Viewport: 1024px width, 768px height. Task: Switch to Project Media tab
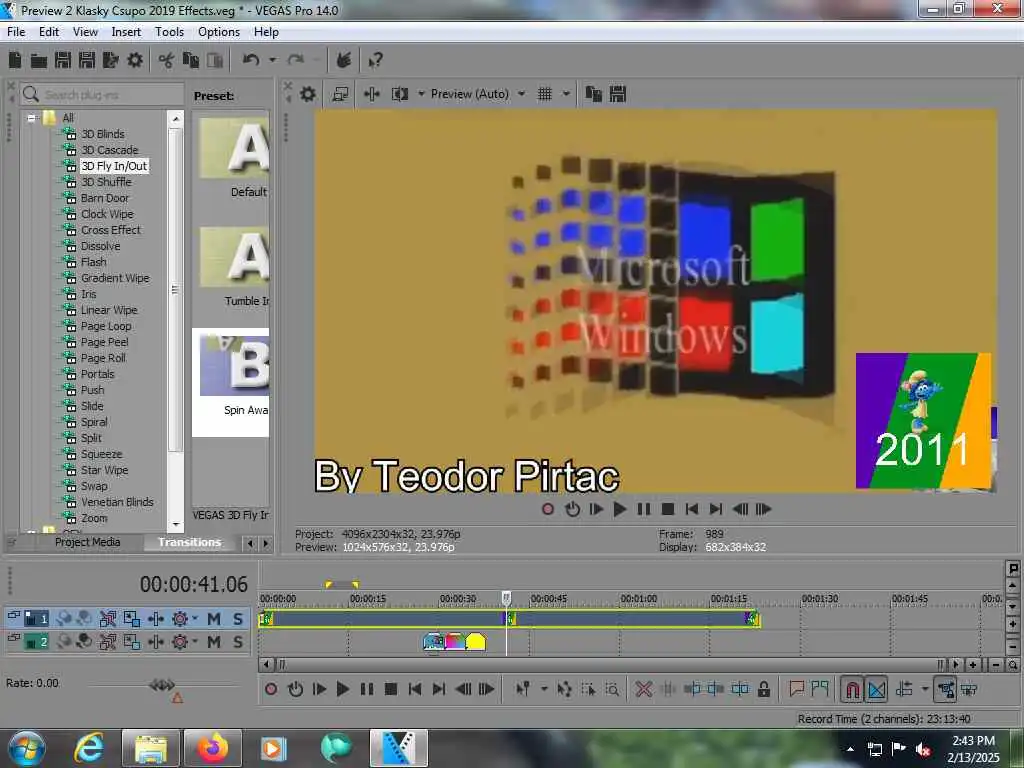click(x=88, y=542)
